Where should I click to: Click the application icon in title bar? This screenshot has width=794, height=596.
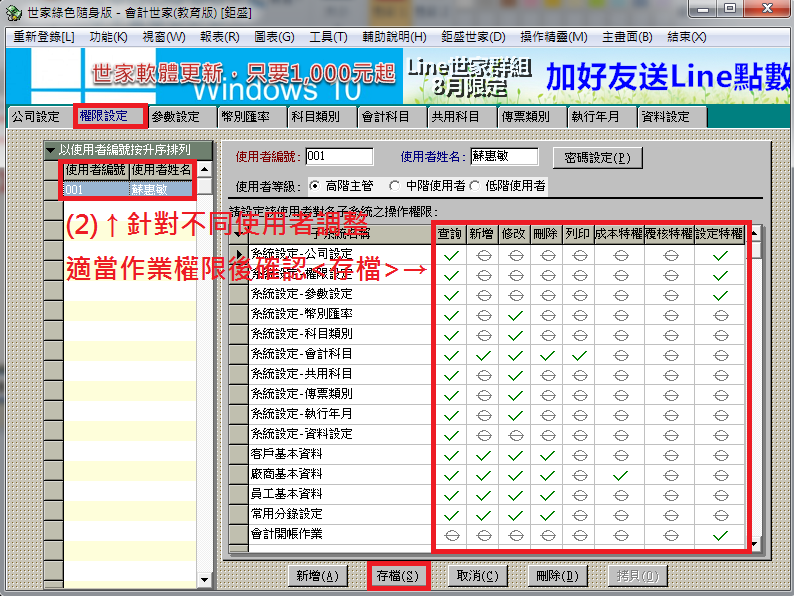click(13, 9)
